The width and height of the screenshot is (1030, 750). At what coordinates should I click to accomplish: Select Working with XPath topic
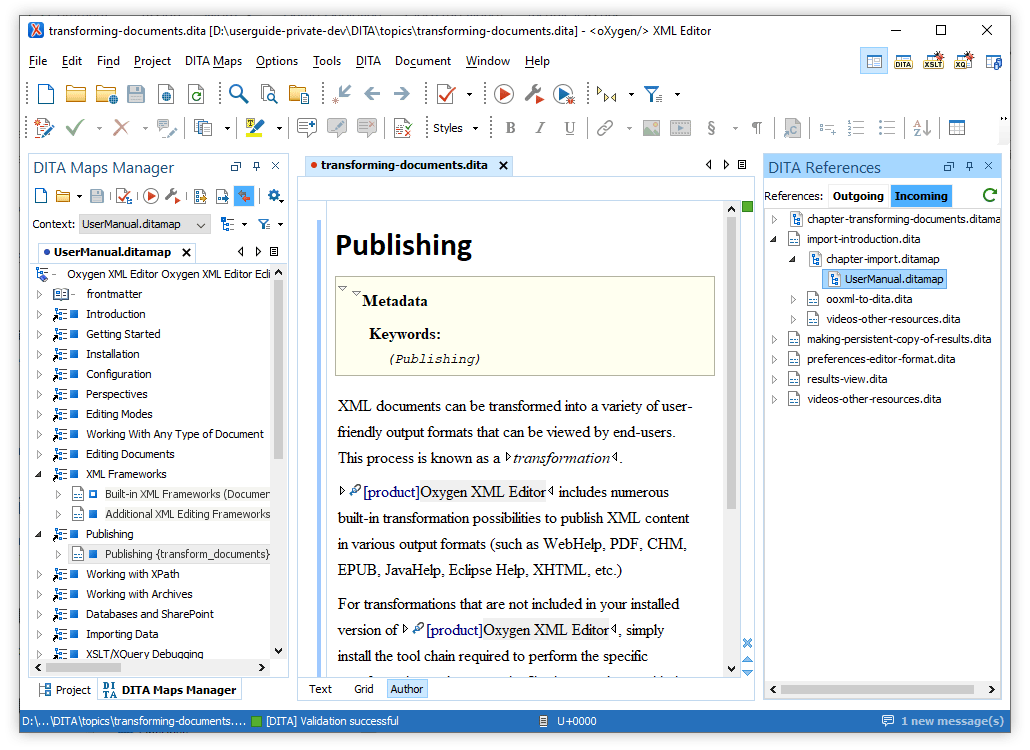pos(133,574)
